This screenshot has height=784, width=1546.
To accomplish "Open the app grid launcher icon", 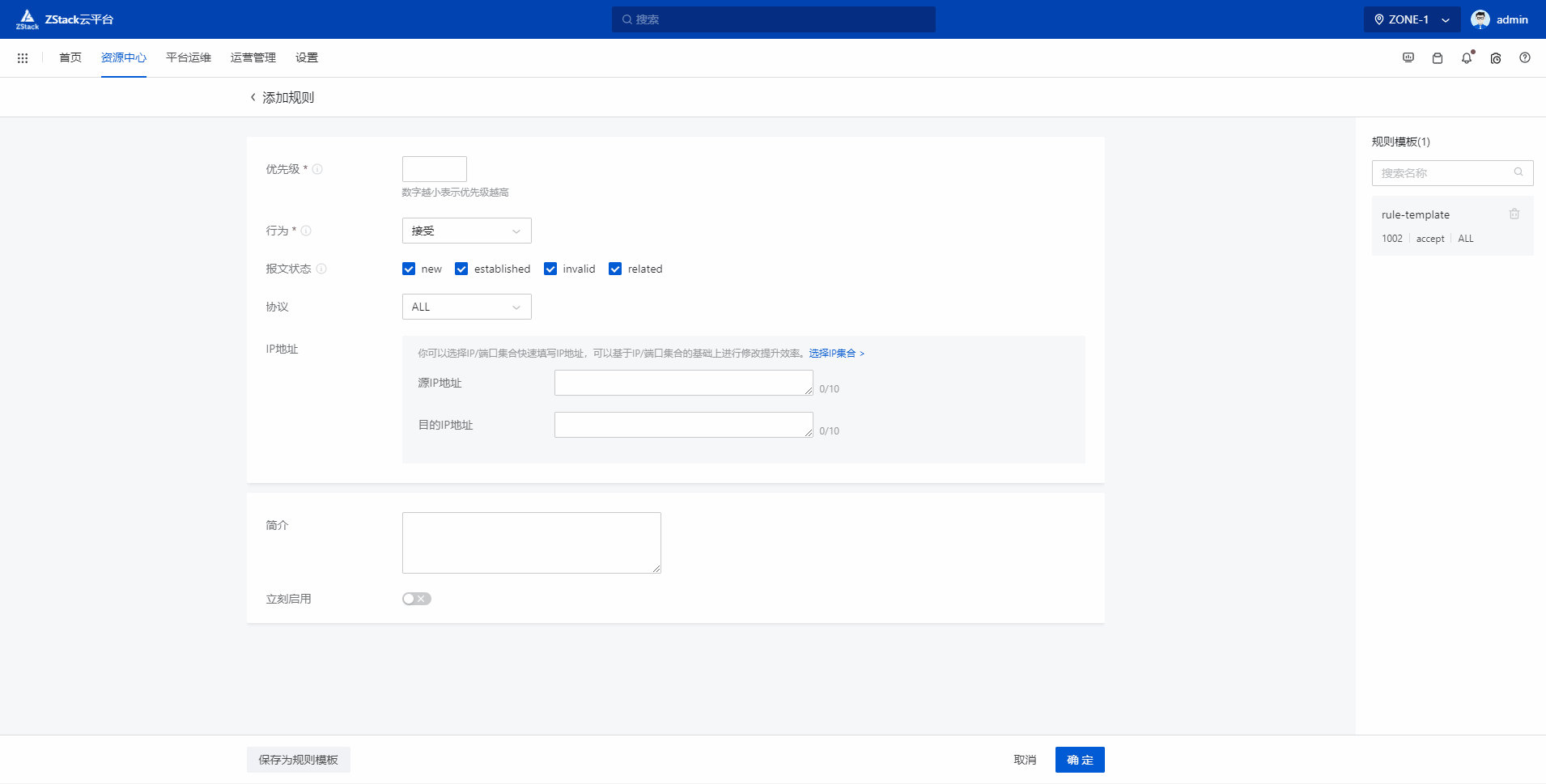I will coord(23,58).
